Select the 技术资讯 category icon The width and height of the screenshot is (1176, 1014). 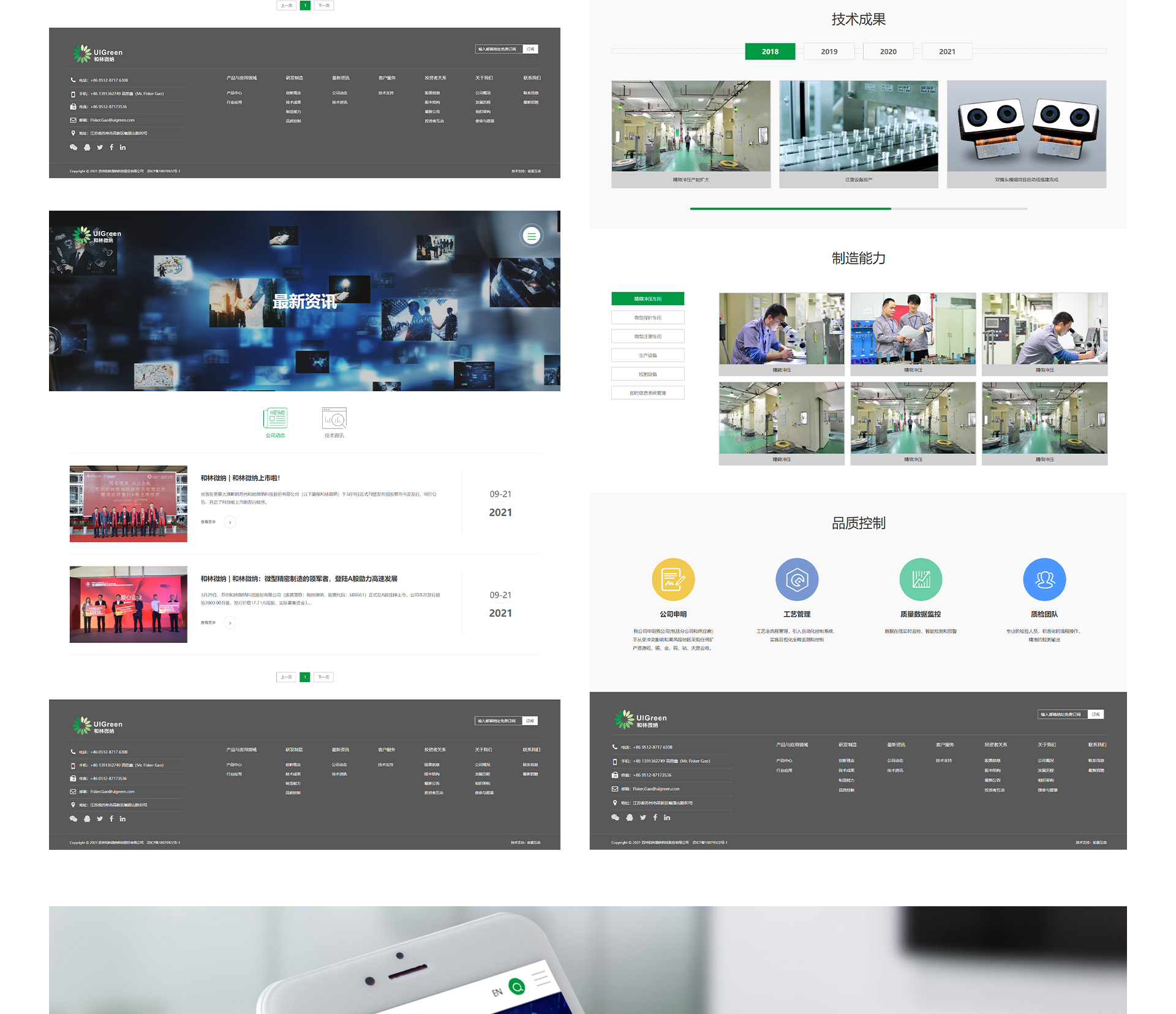[334, 418]
